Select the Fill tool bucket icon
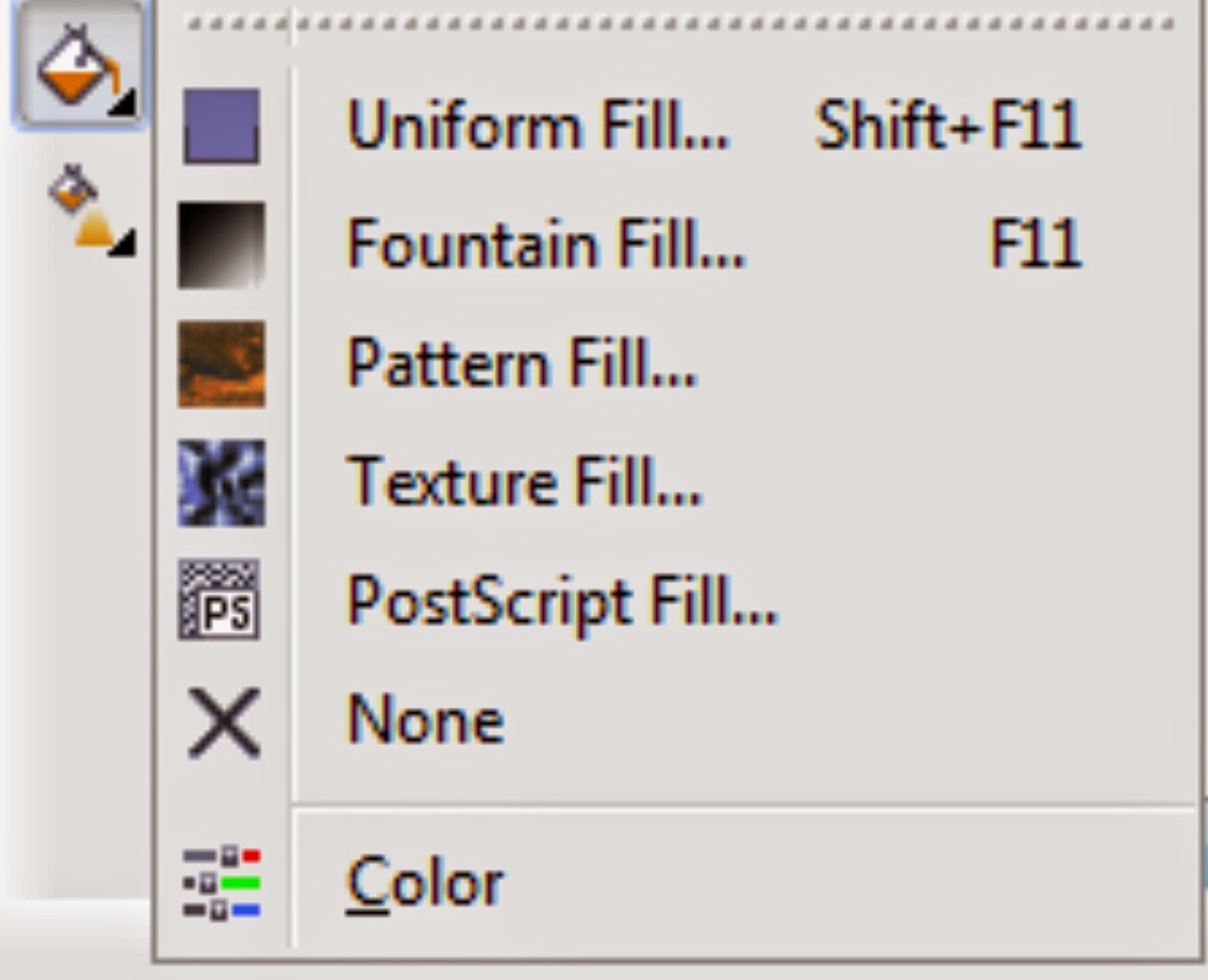The height and width of the screenshot is (980, 1208). click(77, 64)
